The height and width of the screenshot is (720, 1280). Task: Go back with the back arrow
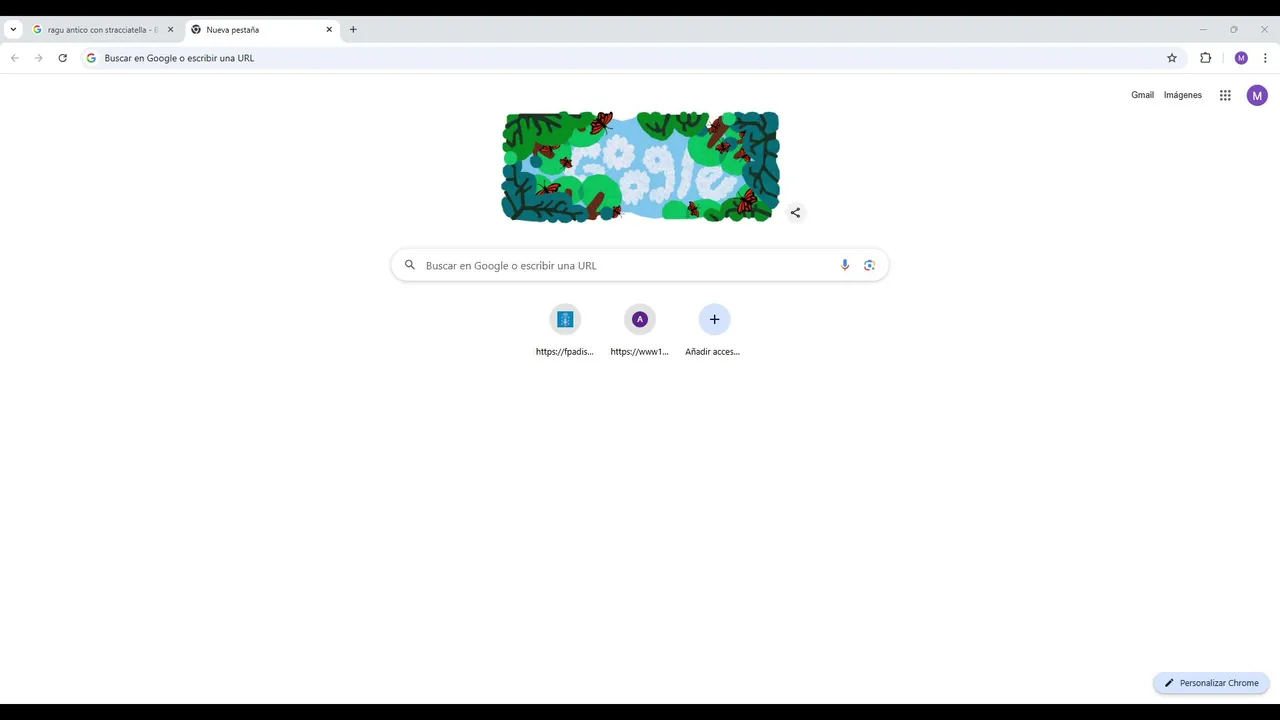point(15,58)
